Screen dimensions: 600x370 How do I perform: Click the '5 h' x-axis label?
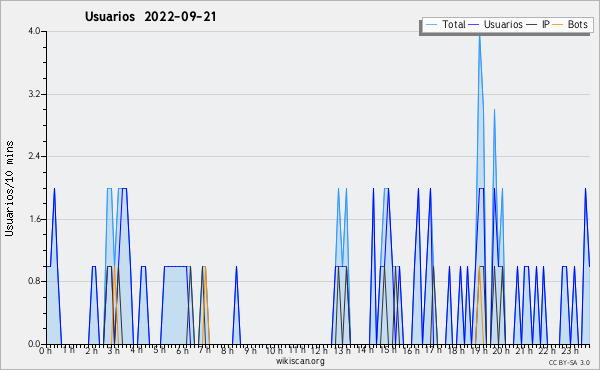click(159, 350)
